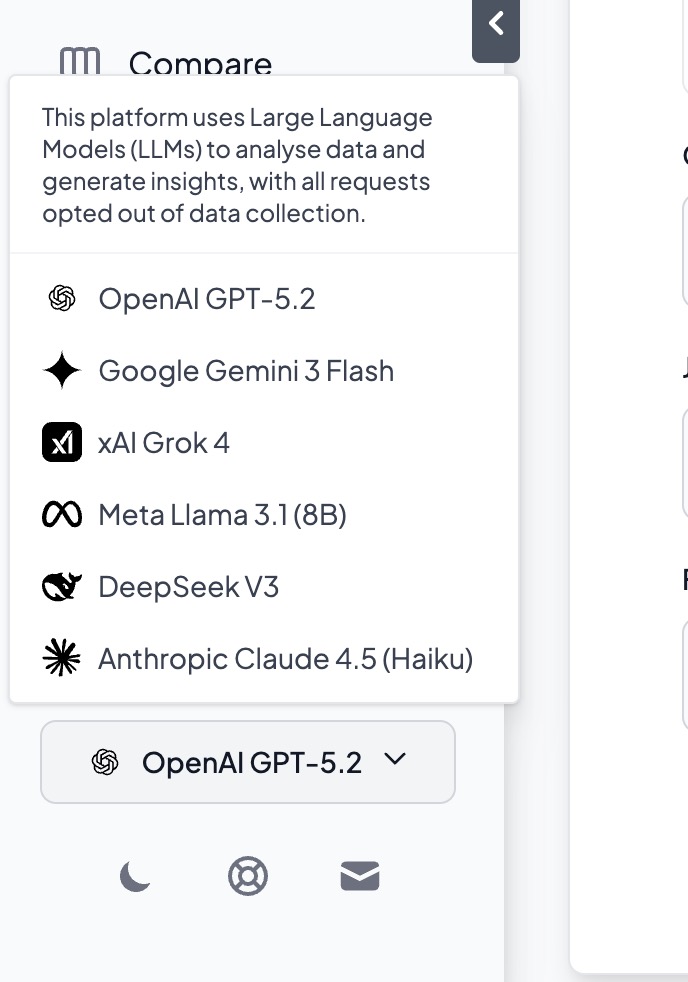Close the OpenAI GPT-5.2 model selector dropdown
This screenshot has height=982, width=688.
tap(248, 762)
